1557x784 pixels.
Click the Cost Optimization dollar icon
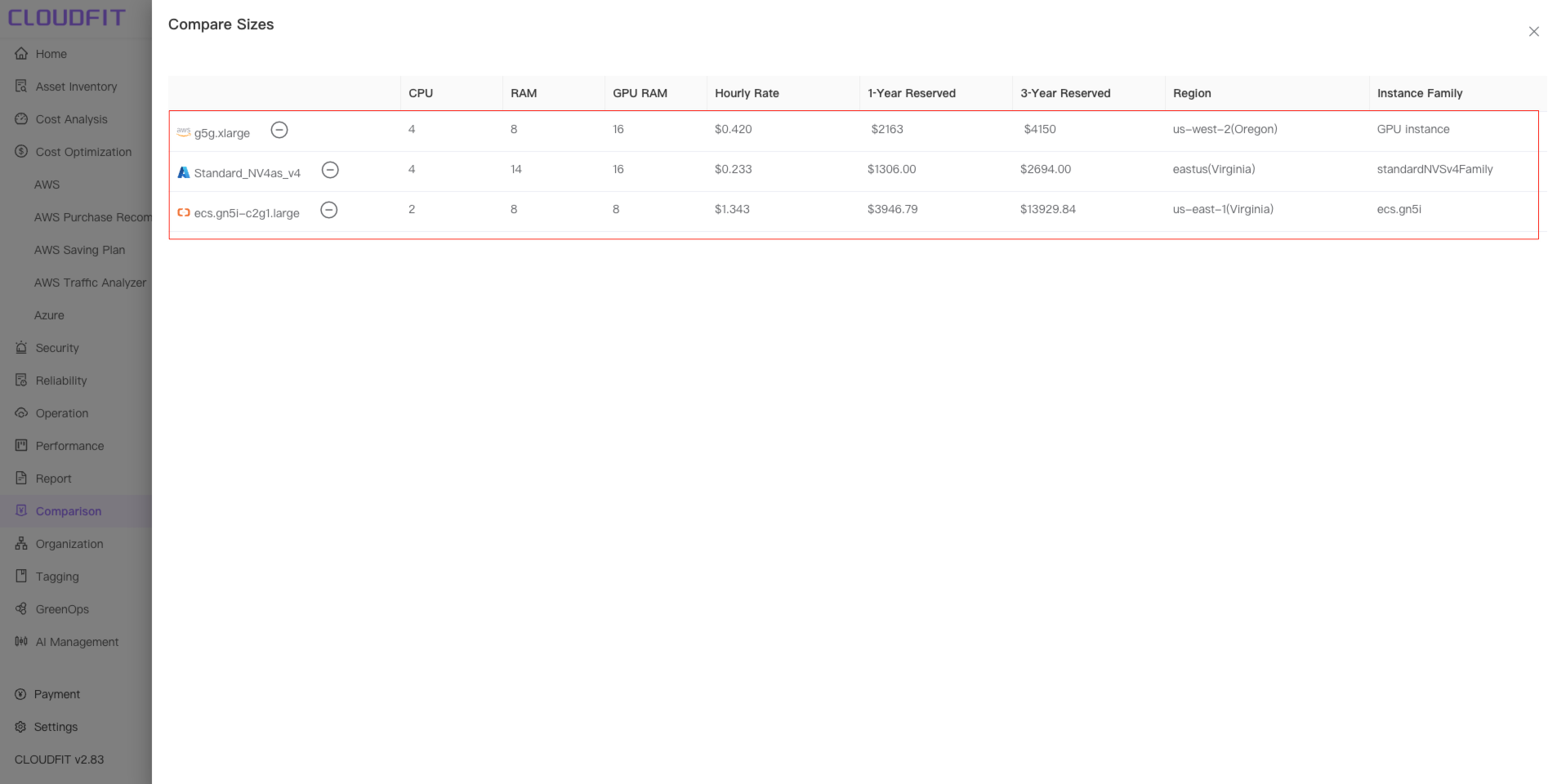pos(21,151)
